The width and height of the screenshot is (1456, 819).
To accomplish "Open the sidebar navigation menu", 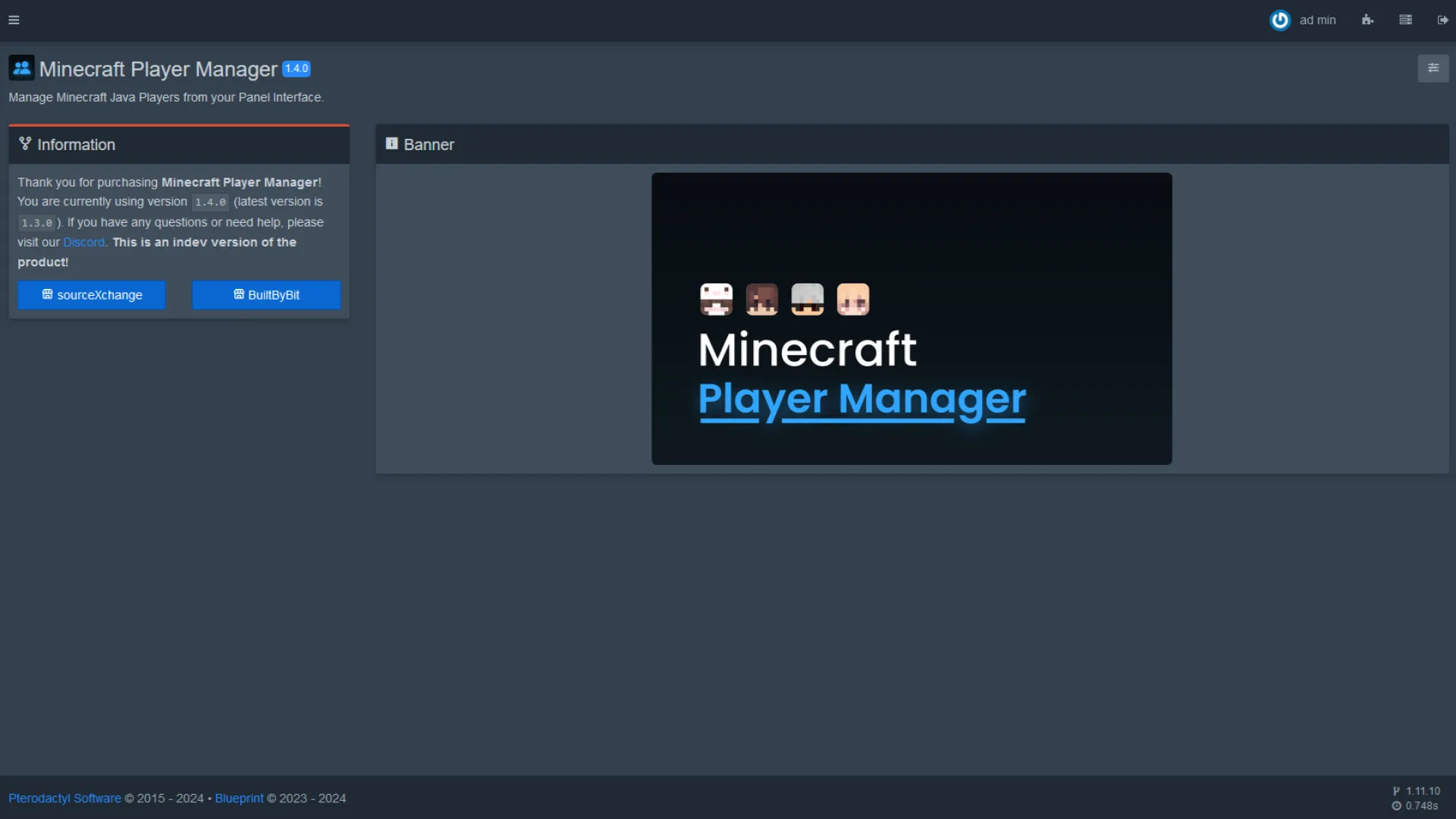I will pos(14,20).
